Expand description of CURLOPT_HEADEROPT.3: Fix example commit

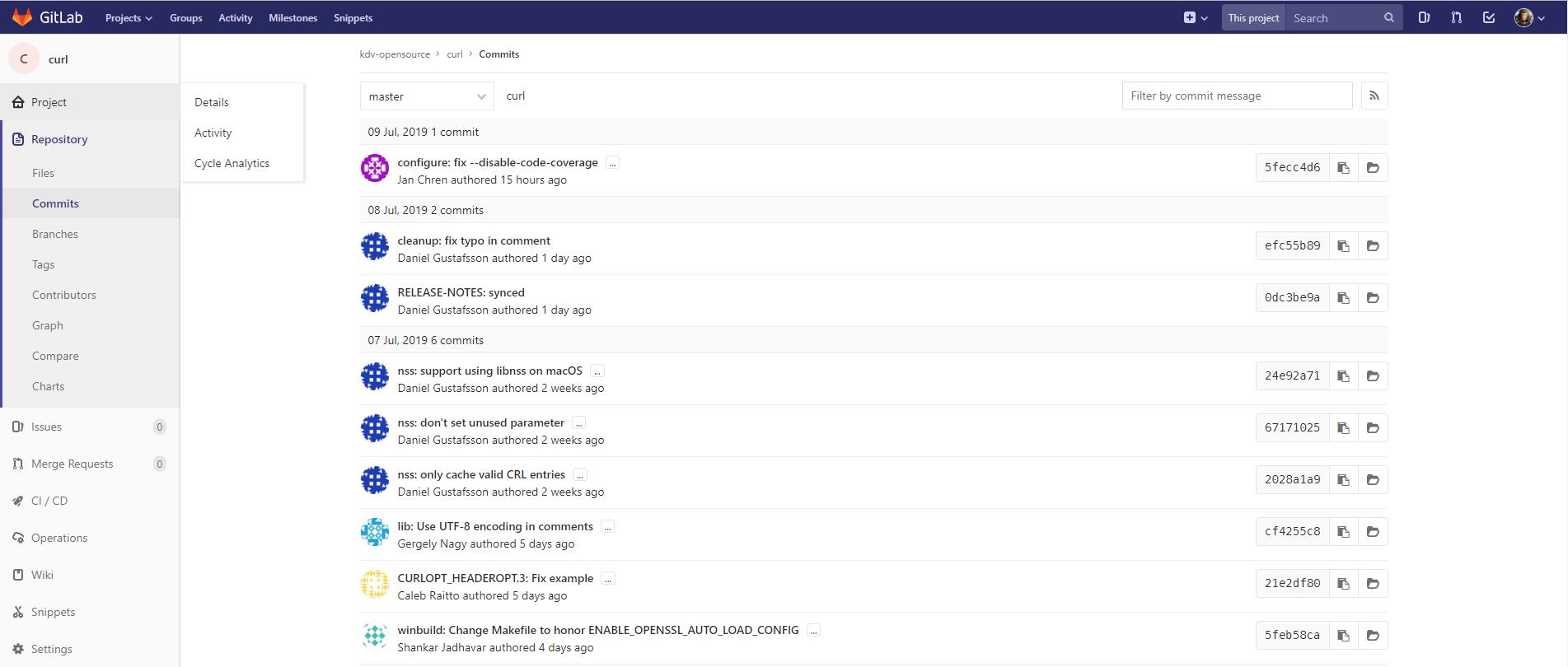(608, 579)
